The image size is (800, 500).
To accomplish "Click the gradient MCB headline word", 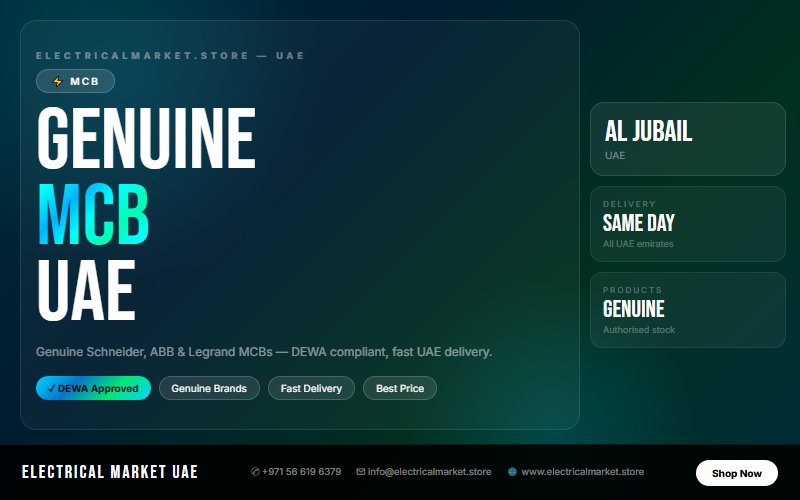I will (93, 214).
